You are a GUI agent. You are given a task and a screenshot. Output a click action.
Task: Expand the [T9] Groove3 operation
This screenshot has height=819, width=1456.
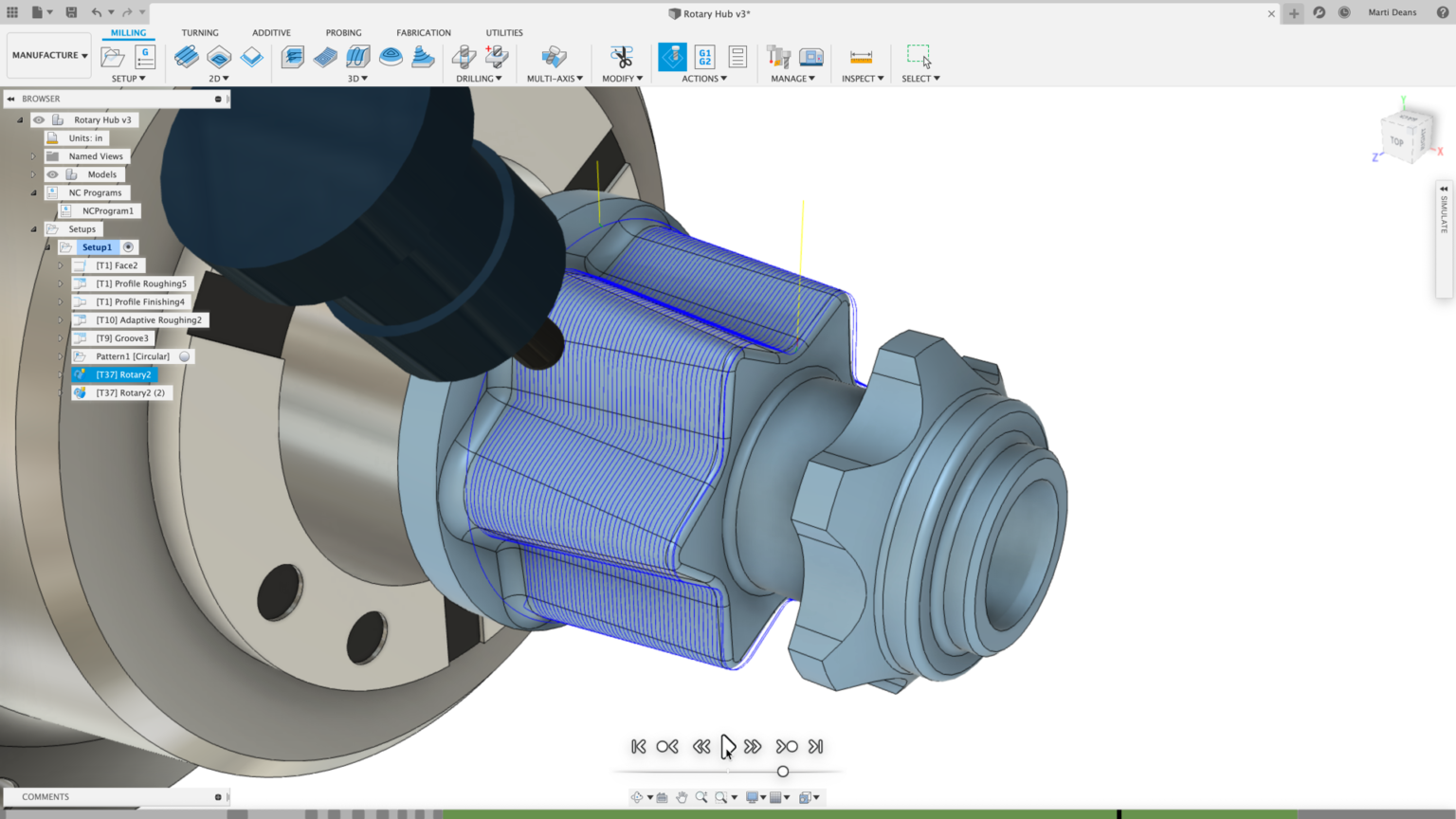(x=60, y=337)
